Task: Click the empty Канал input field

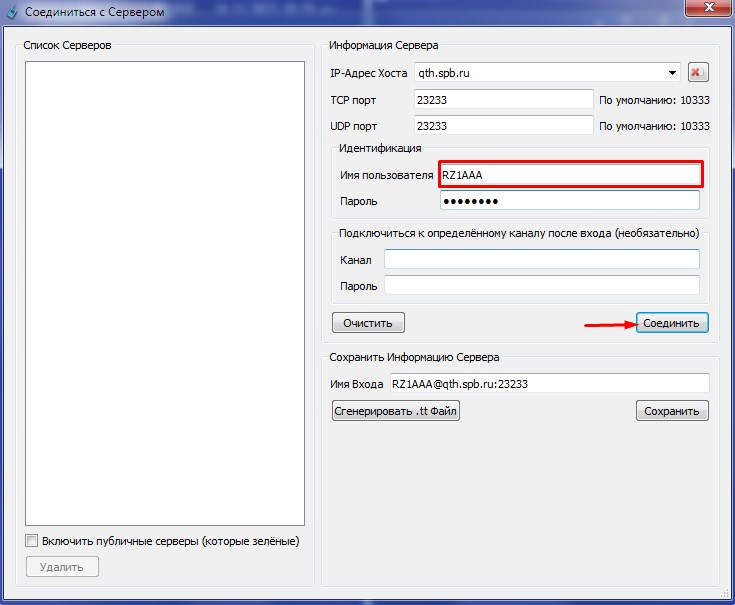Action: pos(541,260)
